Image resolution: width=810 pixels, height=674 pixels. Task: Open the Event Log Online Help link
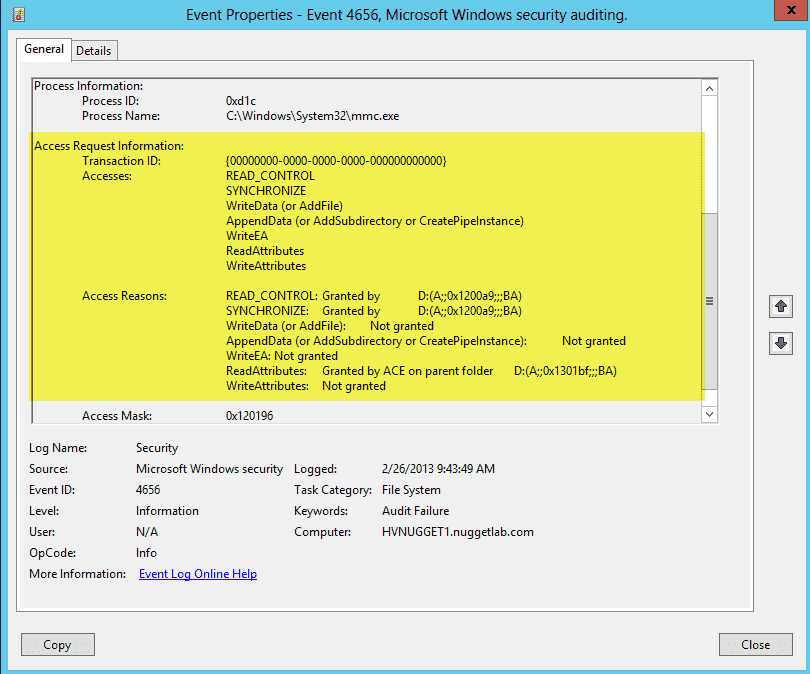(197, 573)
